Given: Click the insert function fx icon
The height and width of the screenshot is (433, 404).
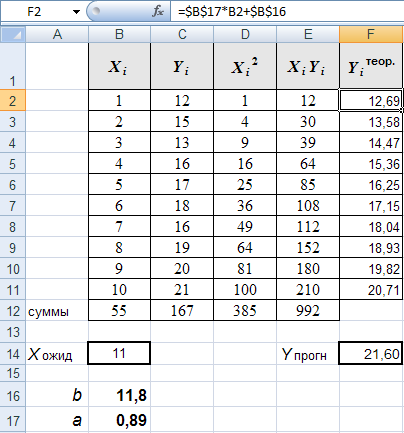Looking at the screenshot, I should tap(158, 12).
